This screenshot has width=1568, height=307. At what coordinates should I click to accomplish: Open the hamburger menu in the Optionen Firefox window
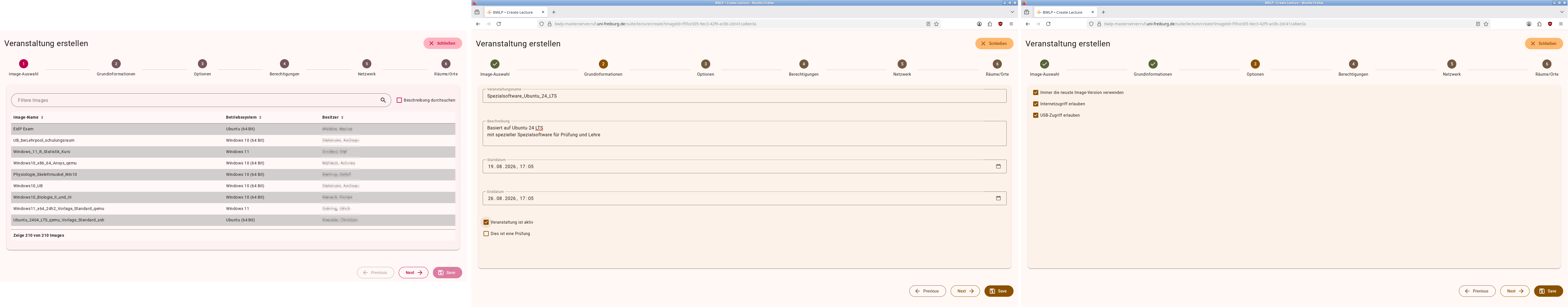(1561, 24)
